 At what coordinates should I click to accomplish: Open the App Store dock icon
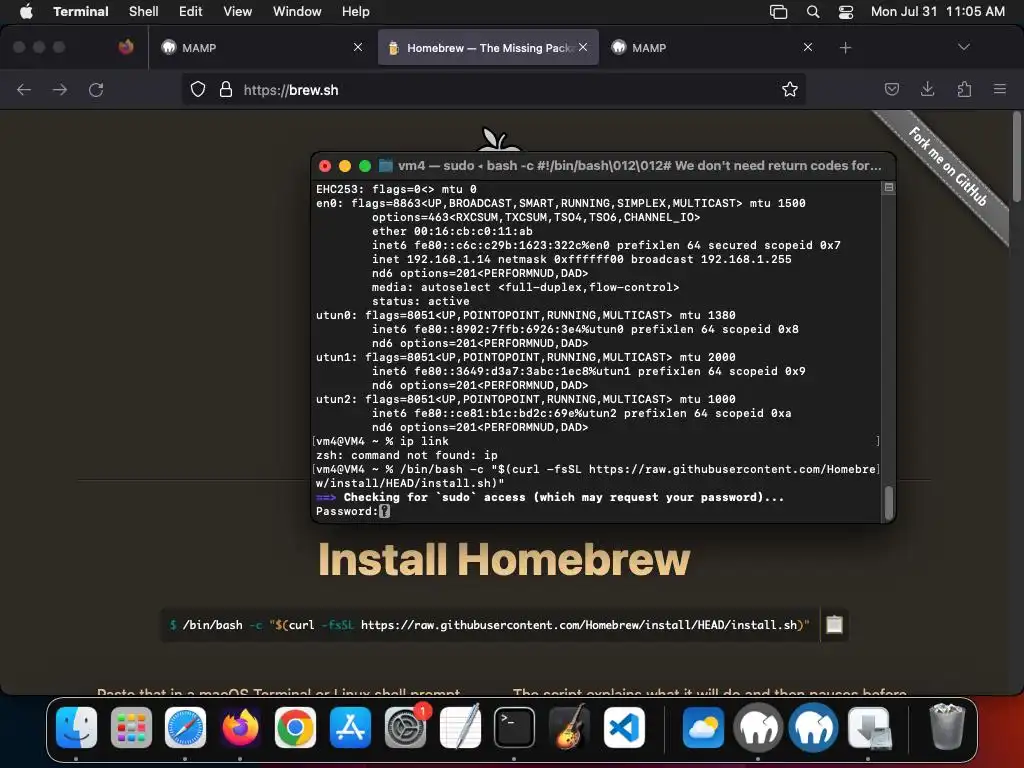point(350,728)
